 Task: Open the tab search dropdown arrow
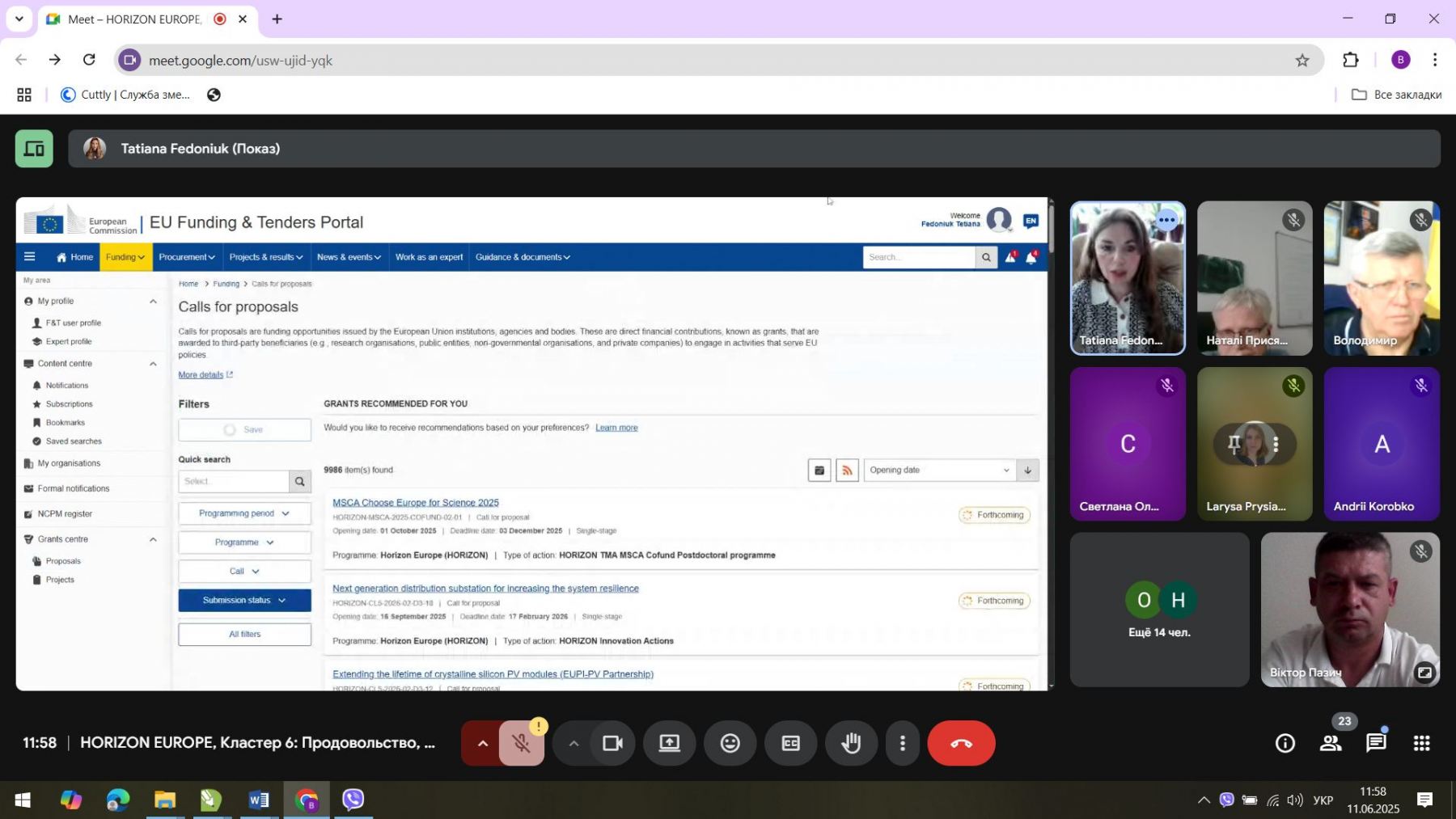pyautogui.click(x=19, y=19)
